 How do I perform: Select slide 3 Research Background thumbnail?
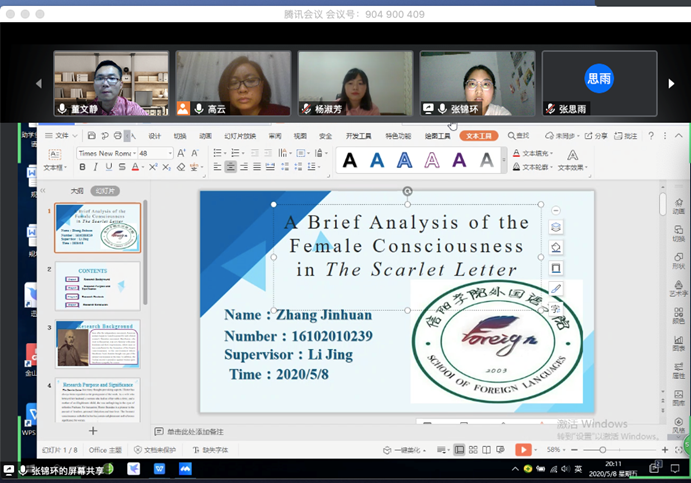[98, 343]
